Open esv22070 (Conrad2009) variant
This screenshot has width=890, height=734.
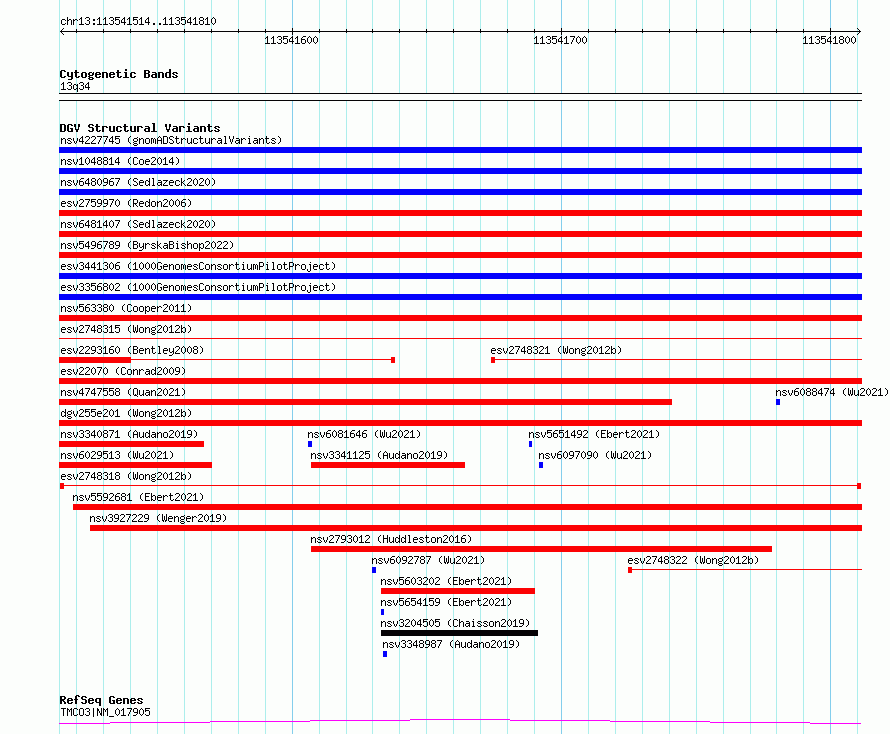click(x=123, y=371)
